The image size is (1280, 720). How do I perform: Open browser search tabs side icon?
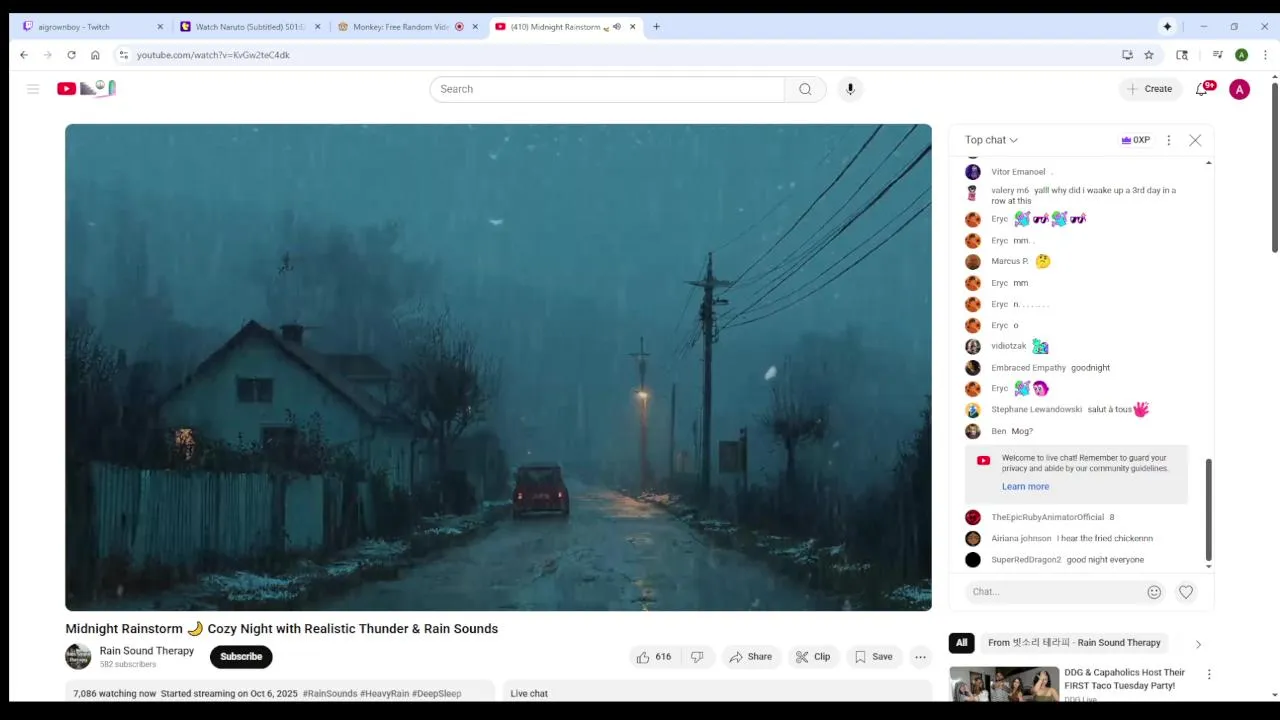pyautogui.click(x=1182, y=55)
